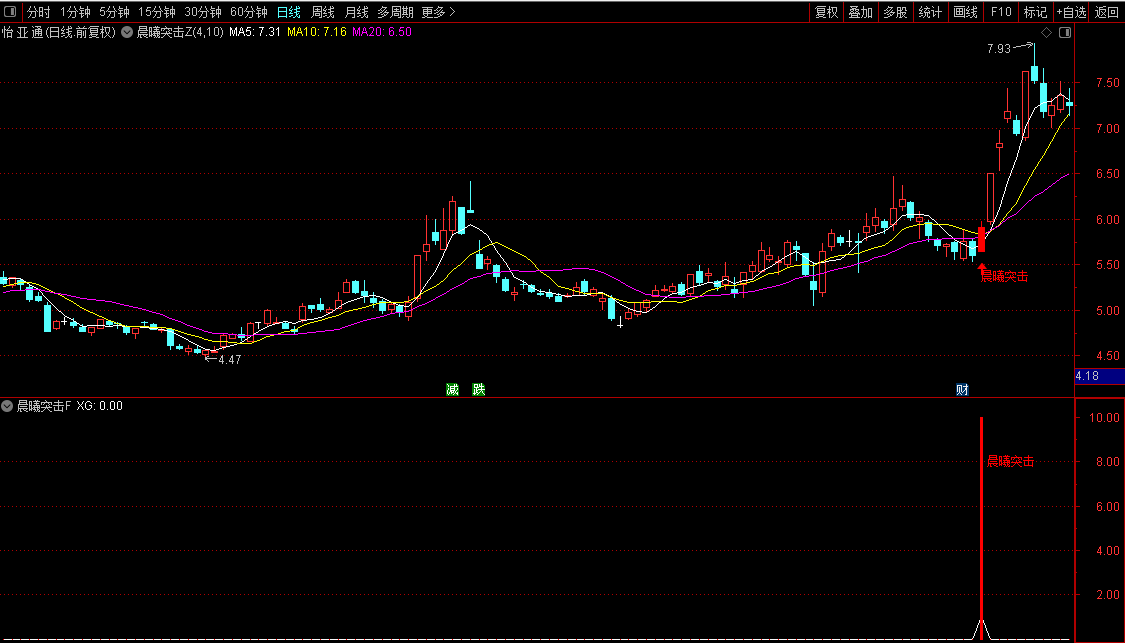Click the 7.50 price axis label
This screenshot has height=643, width=1125.
(1107, 83)
